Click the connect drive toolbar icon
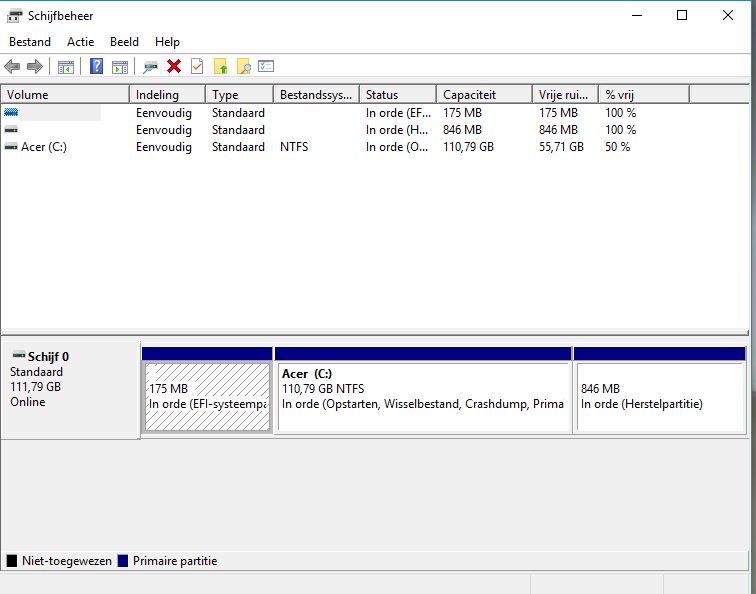 tap(151, 67)
